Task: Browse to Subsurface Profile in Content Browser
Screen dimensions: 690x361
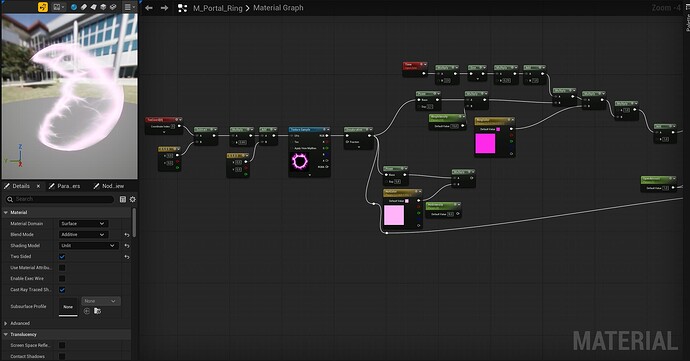Action: click(97, 311)
